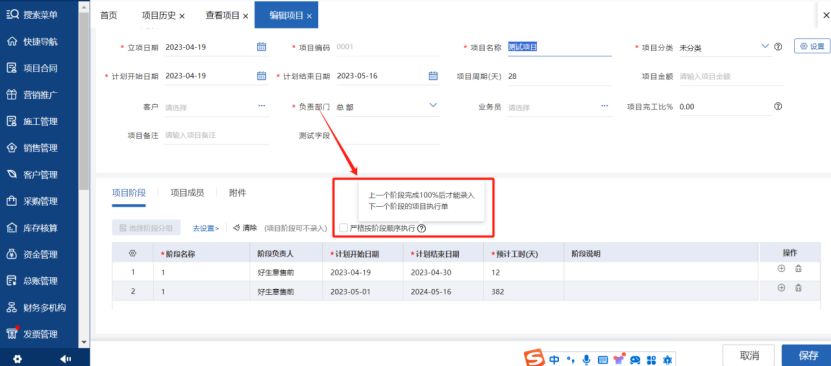831x366 pixels.
Task: Click the 项目备注 input field
Action: coord(216,135)
